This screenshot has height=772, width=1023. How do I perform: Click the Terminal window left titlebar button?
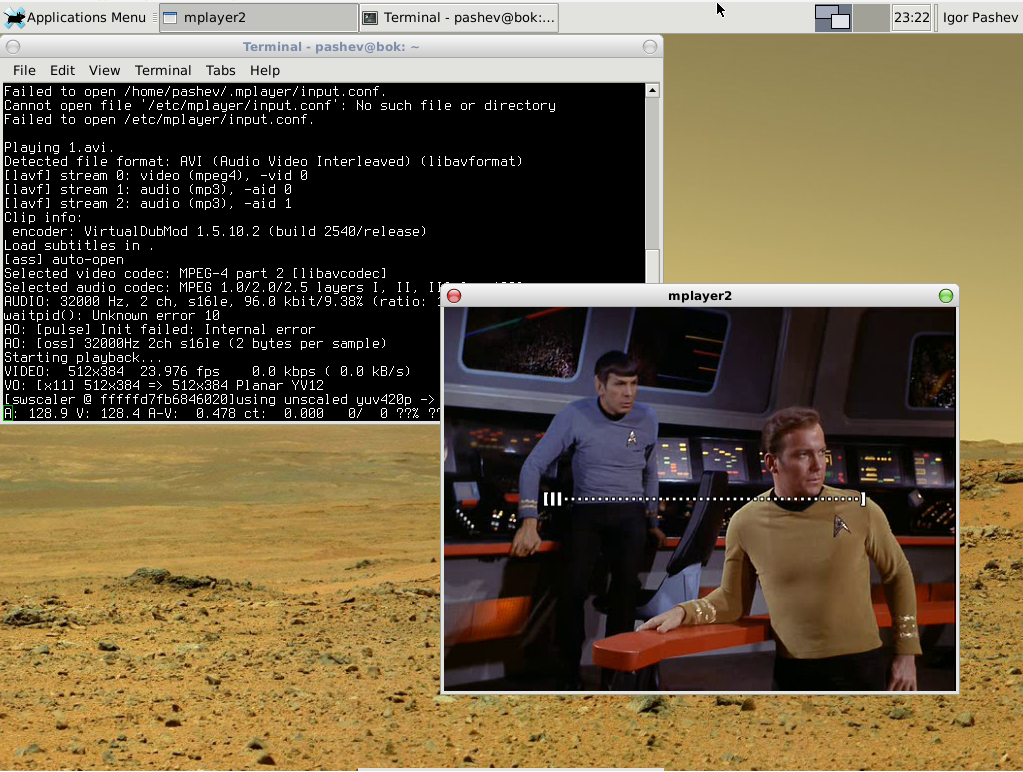pyautogui.click(x=13, y=47)
